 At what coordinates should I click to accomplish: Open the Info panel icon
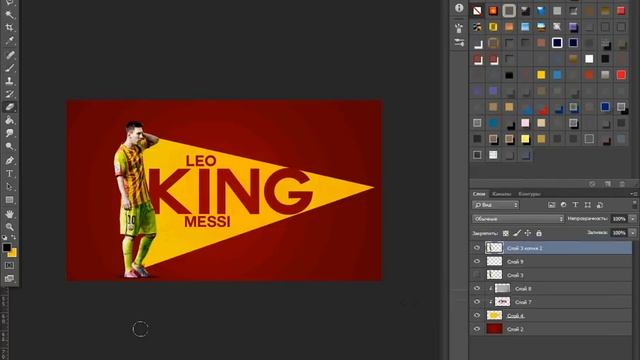click(459, 8)
